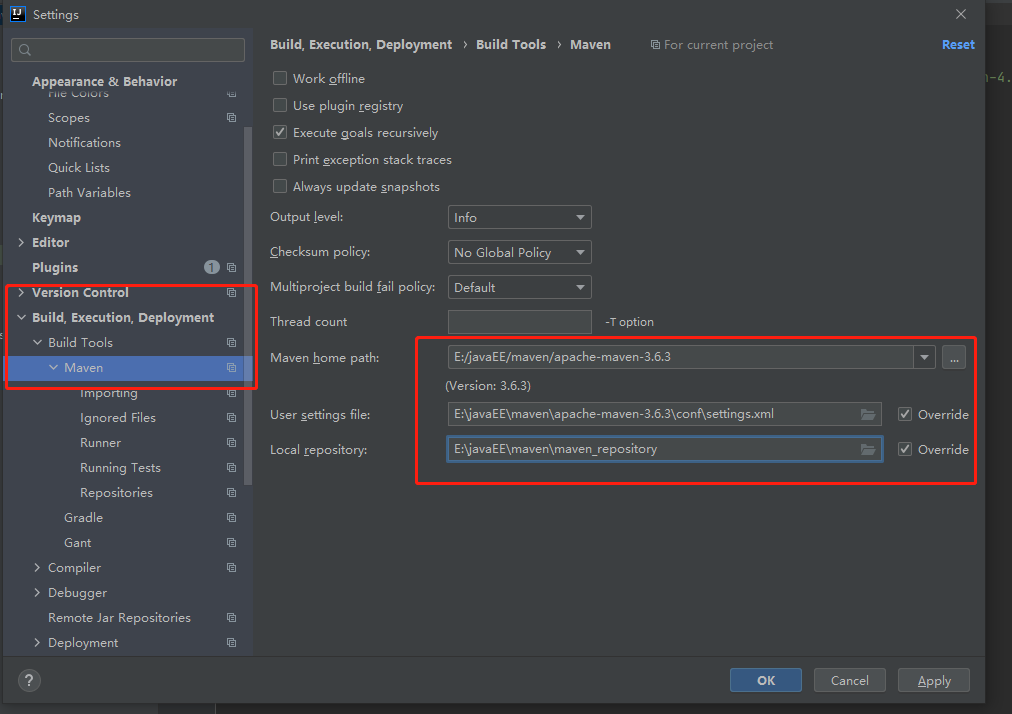Click the per-project icon beside Scopes
This screenshot has height=714, width=1012.
(x=231, y=117)
